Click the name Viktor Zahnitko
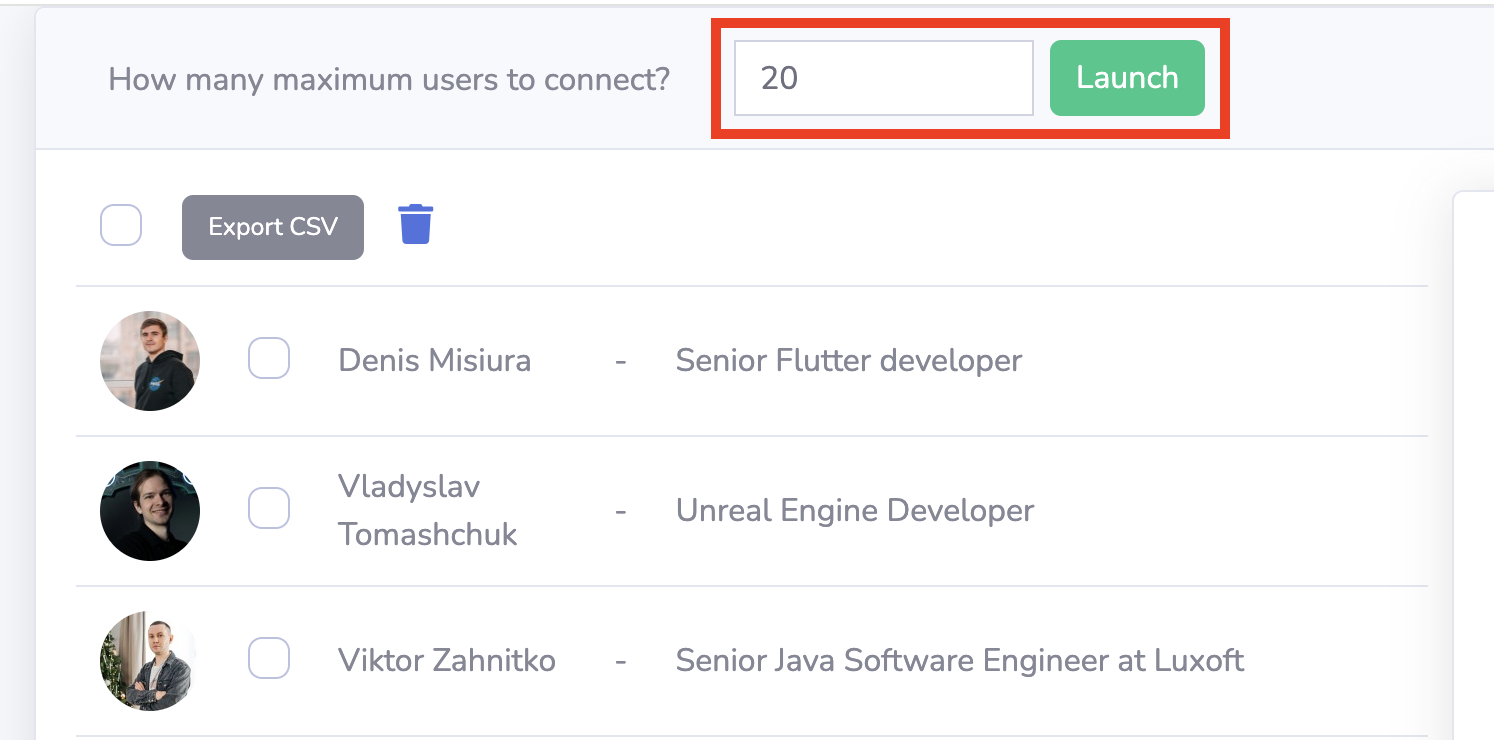 [x=447, y=660]
